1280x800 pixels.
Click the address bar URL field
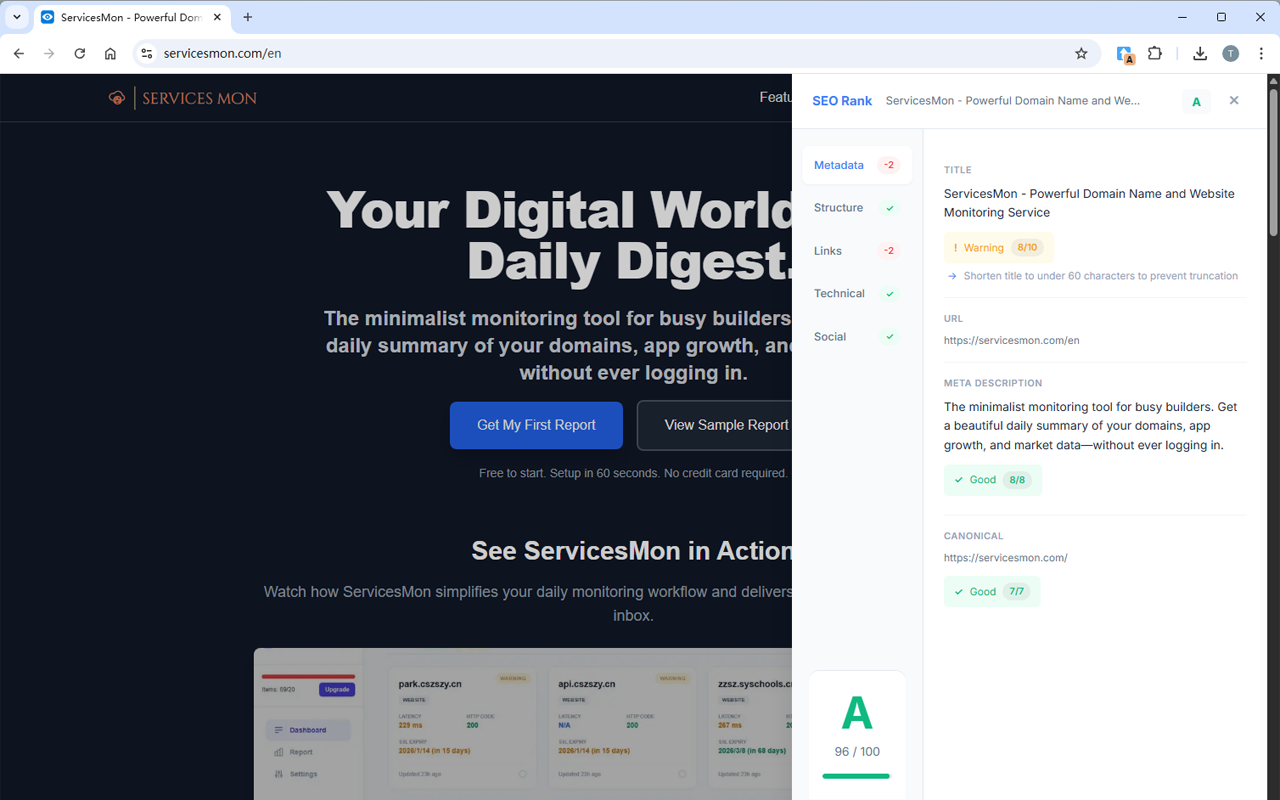pyautogui.click(x=600, y=54)
